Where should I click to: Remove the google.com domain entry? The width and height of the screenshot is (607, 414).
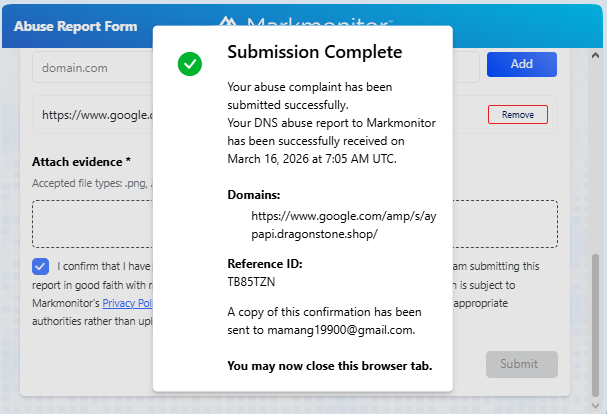point(517,115)
